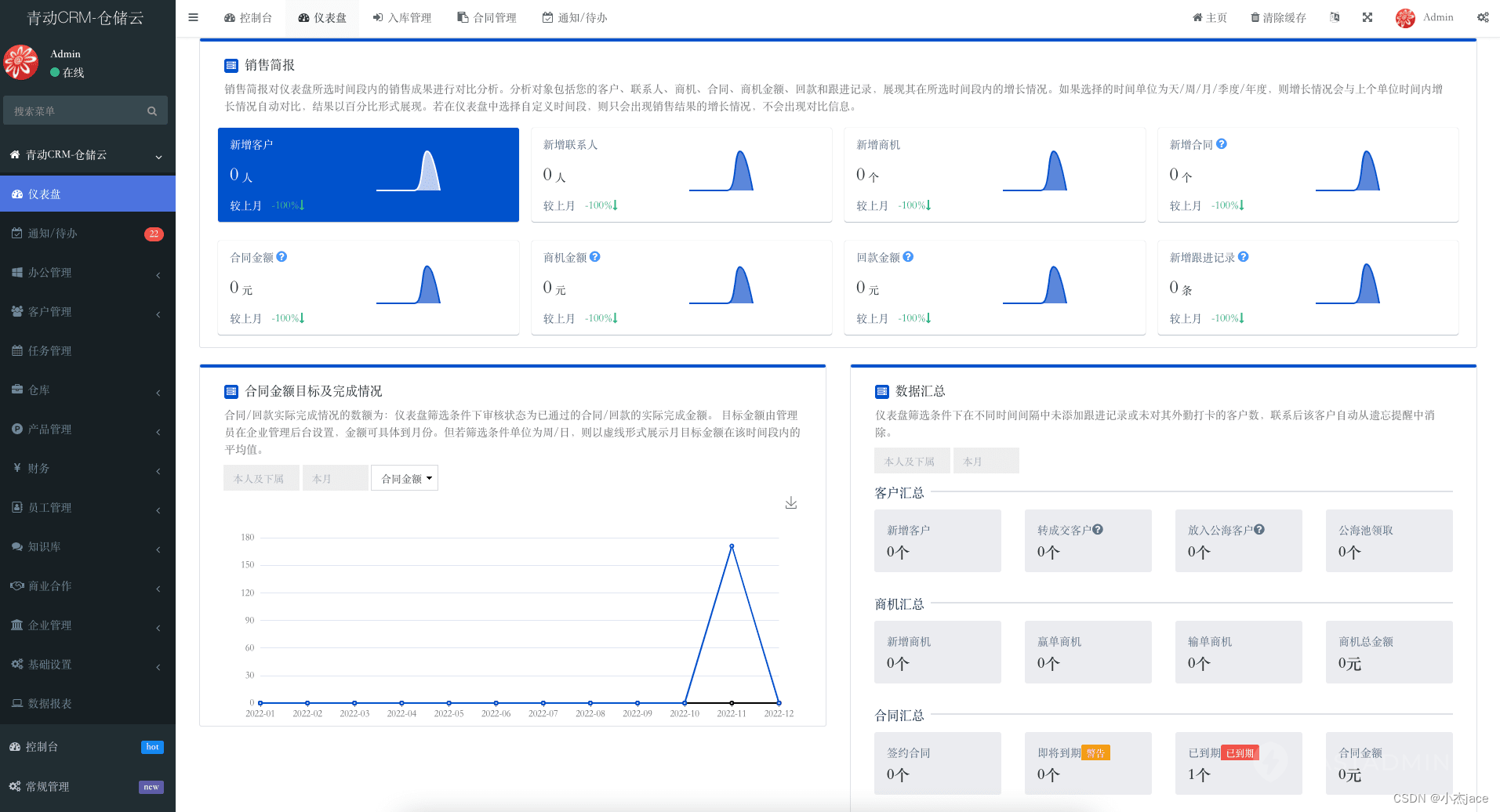The height and width of the screenshot is (812, 1500).
Task: Click help icon next to 新增合同
Action: (x=1222, y=144)
